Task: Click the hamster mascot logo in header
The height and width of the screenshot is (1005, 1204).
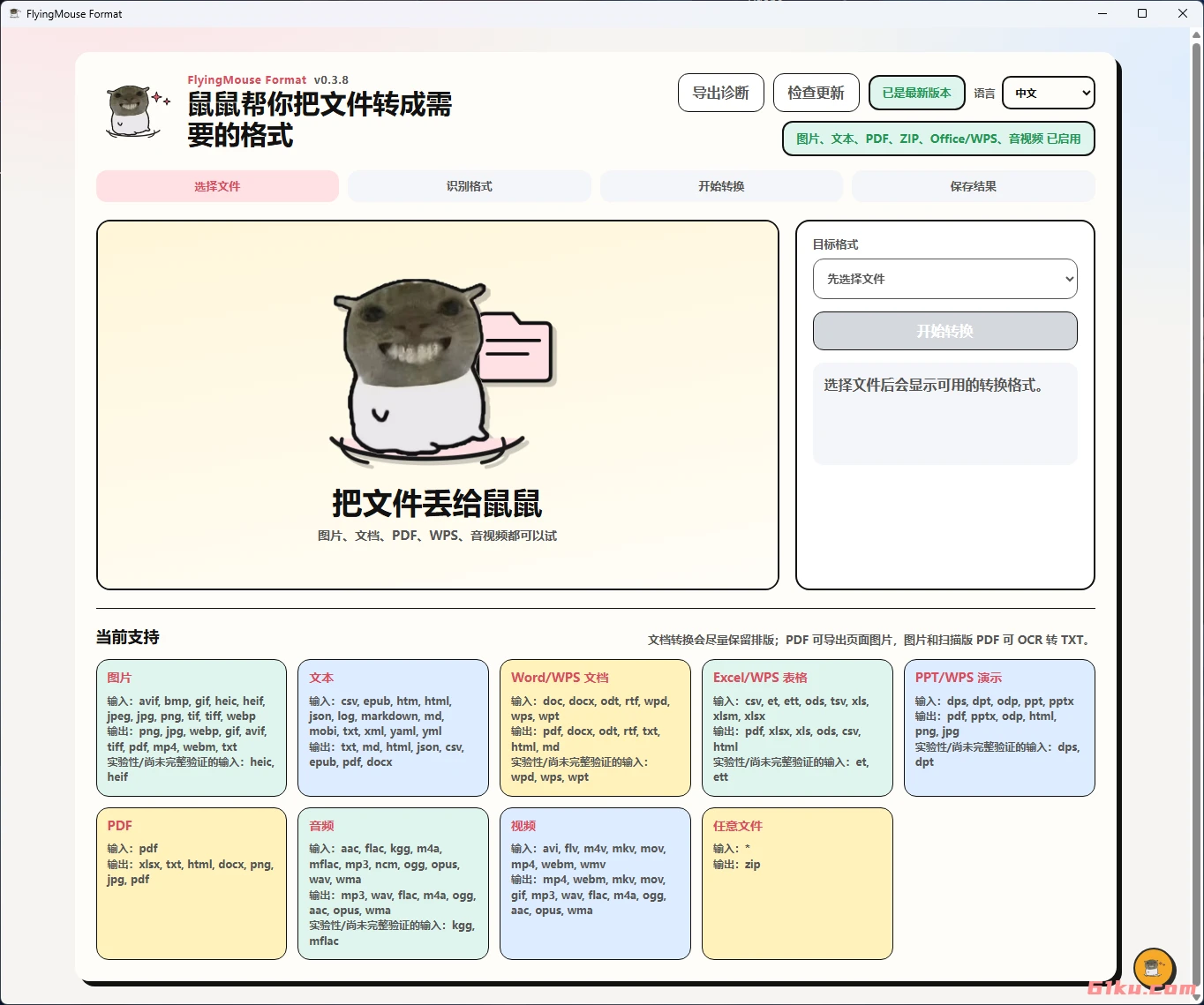Action: (137, 112)
